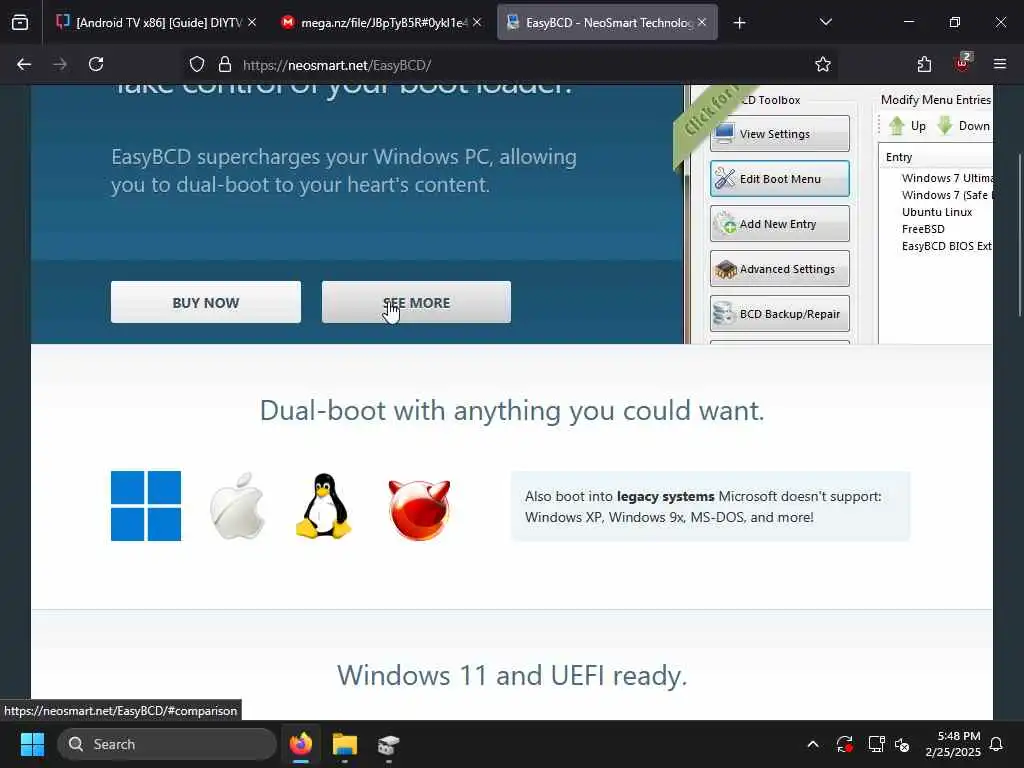Image resolution: width=1024 pixels, height=768 pixels.
Task: Click the Apple logo image
Action: pyautogui.click(x=237, y=506)
